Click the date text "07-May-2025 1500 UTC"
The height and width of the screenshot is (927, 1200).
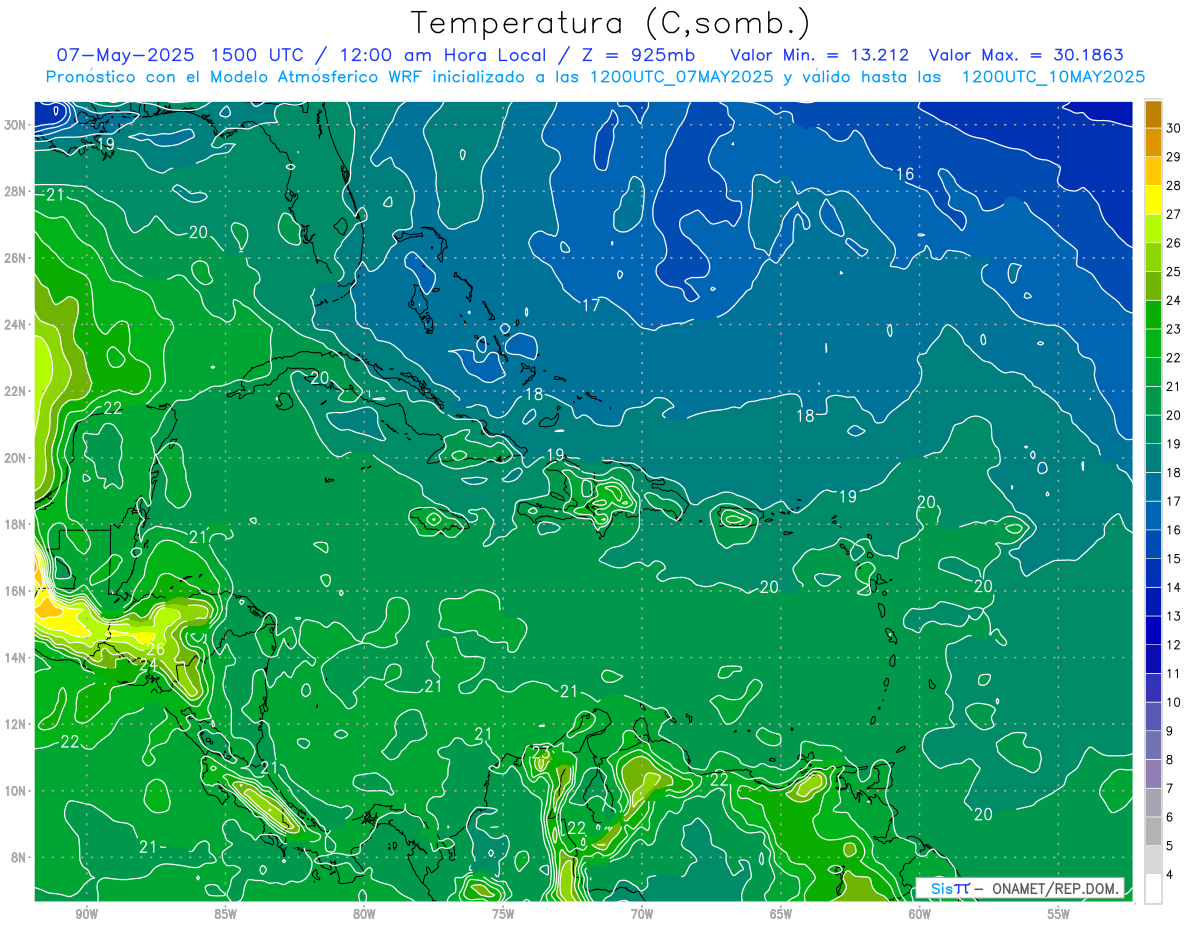click(179, 55)
